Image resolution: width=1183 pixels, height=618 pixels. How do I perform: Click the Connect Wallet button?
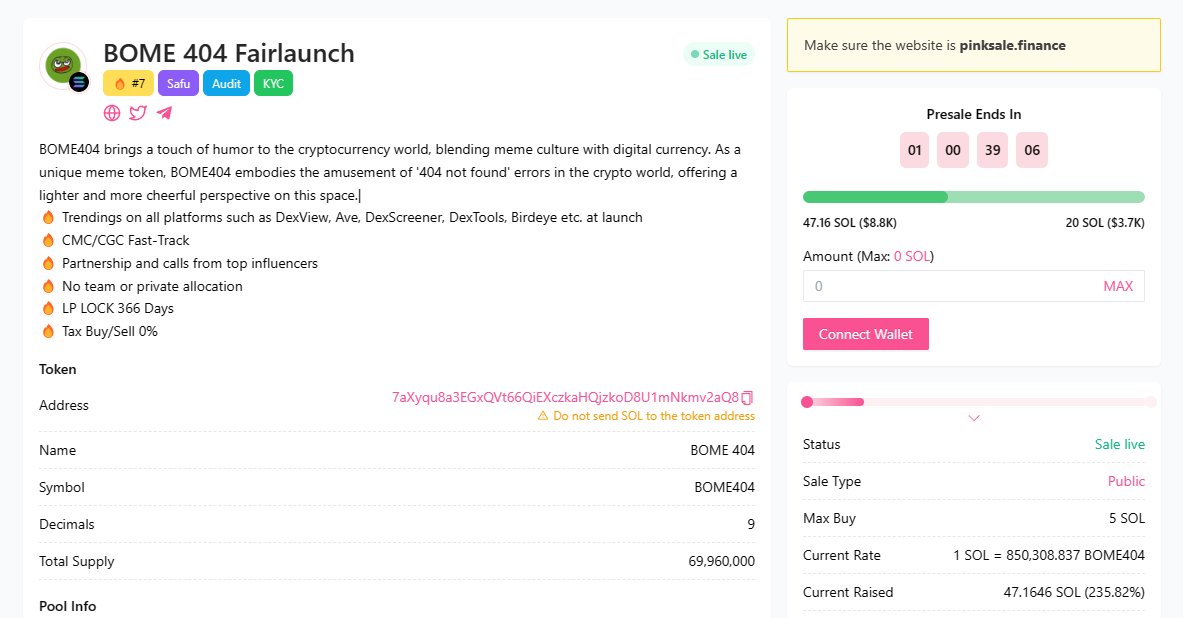click(x=865, y=334)
